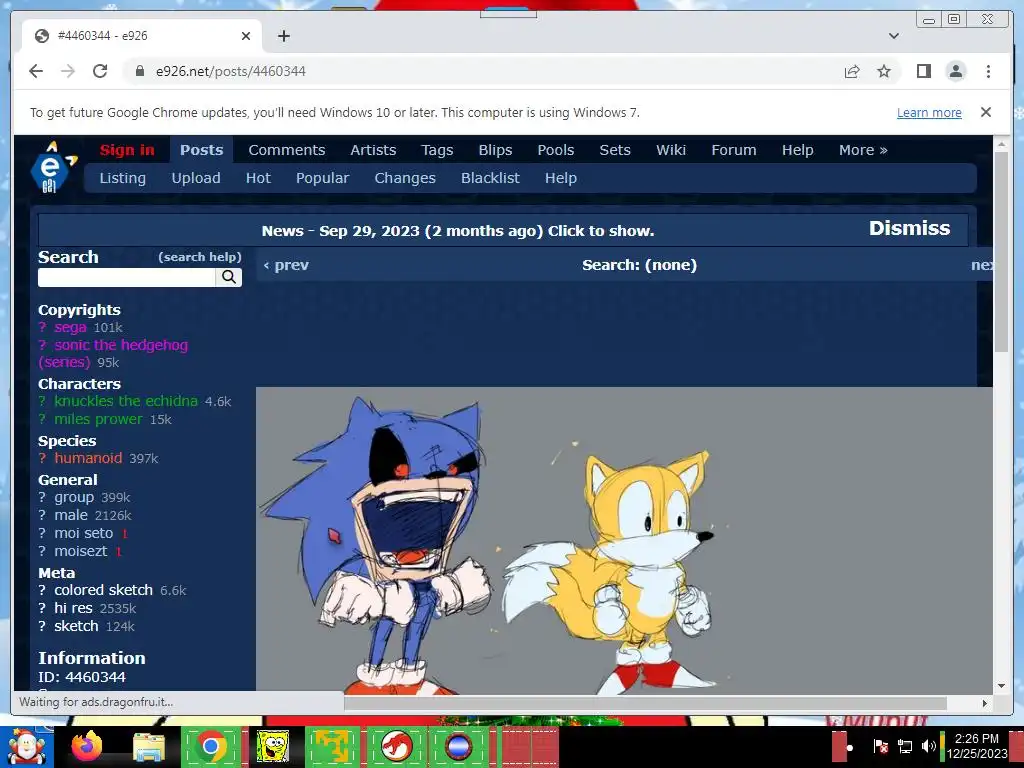Screen dimensions: 1024x768
Task: Open Wiki page
Action: coord(671,150)
